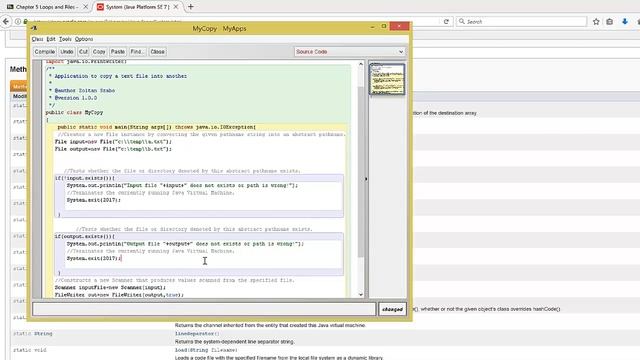Click the public static void main line
The height and width of the screenshot is (360, 640).
[x=157, y=127]
